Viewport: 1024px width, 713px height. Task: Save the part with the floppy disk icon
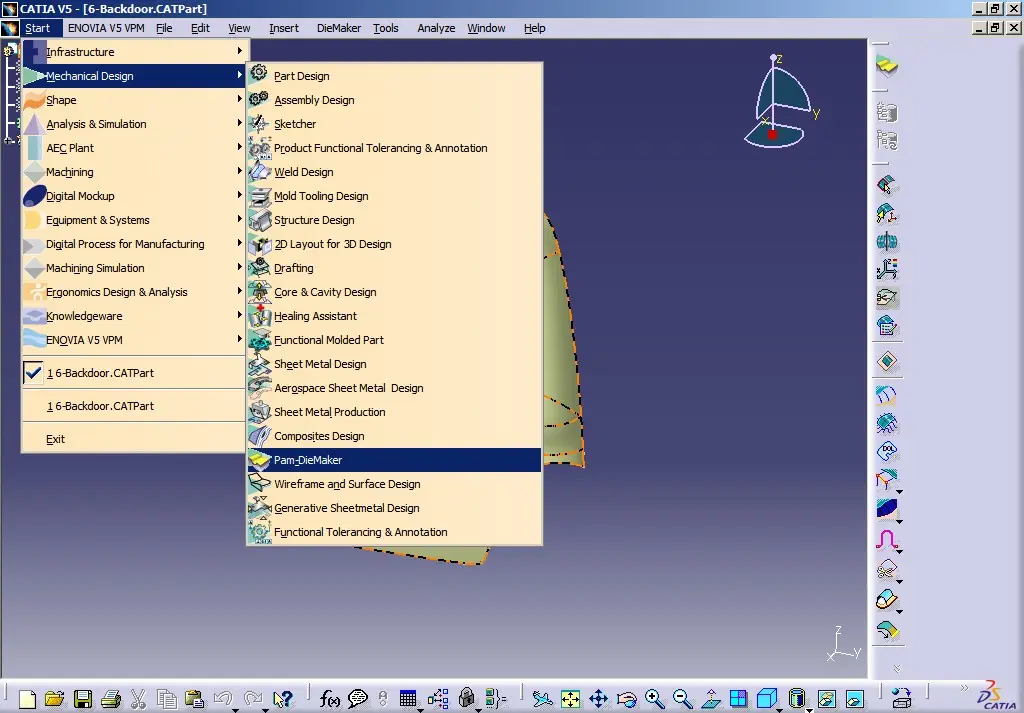(x=83, y=699)
